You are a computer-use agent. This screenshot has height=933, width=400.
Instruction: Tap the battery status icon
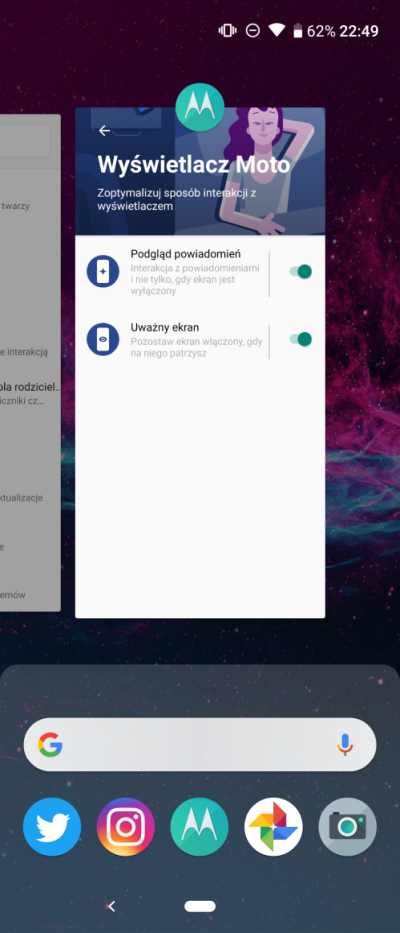(x=298, y=31)
